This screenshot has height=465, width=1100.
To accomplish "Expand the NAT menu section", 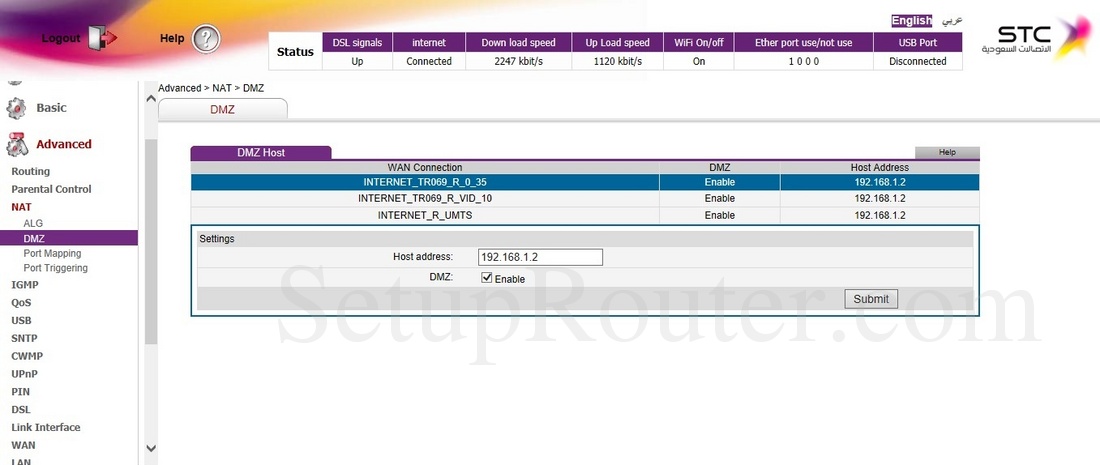I will pos(21,207).
